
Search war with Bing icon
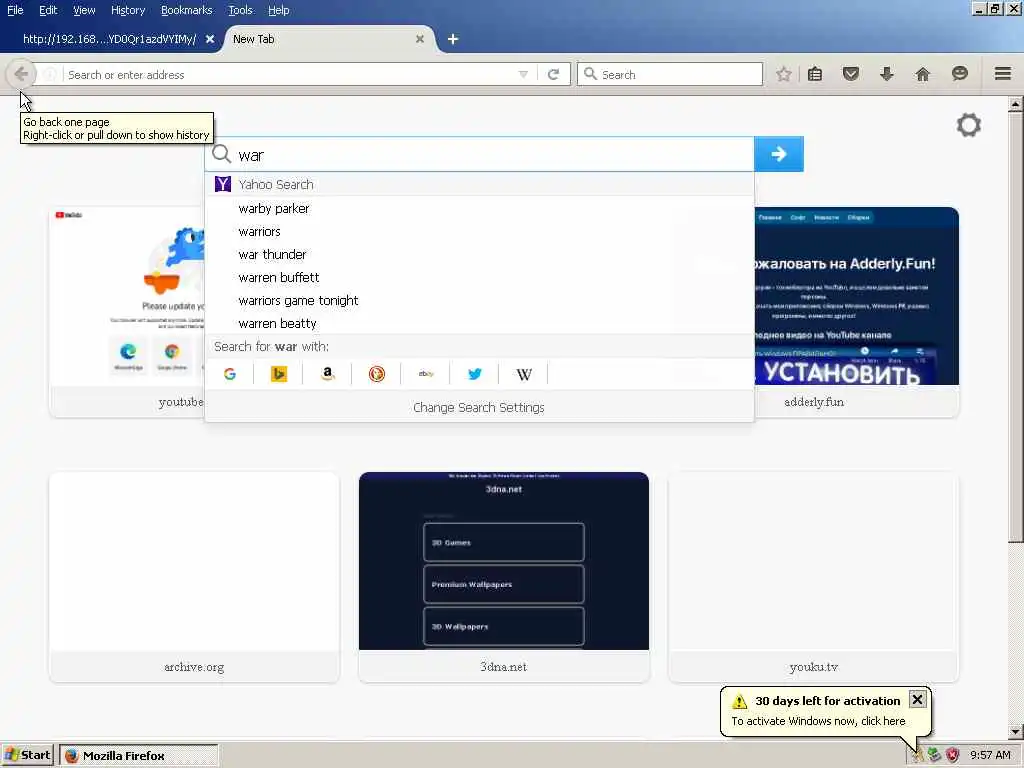(279, 374)
